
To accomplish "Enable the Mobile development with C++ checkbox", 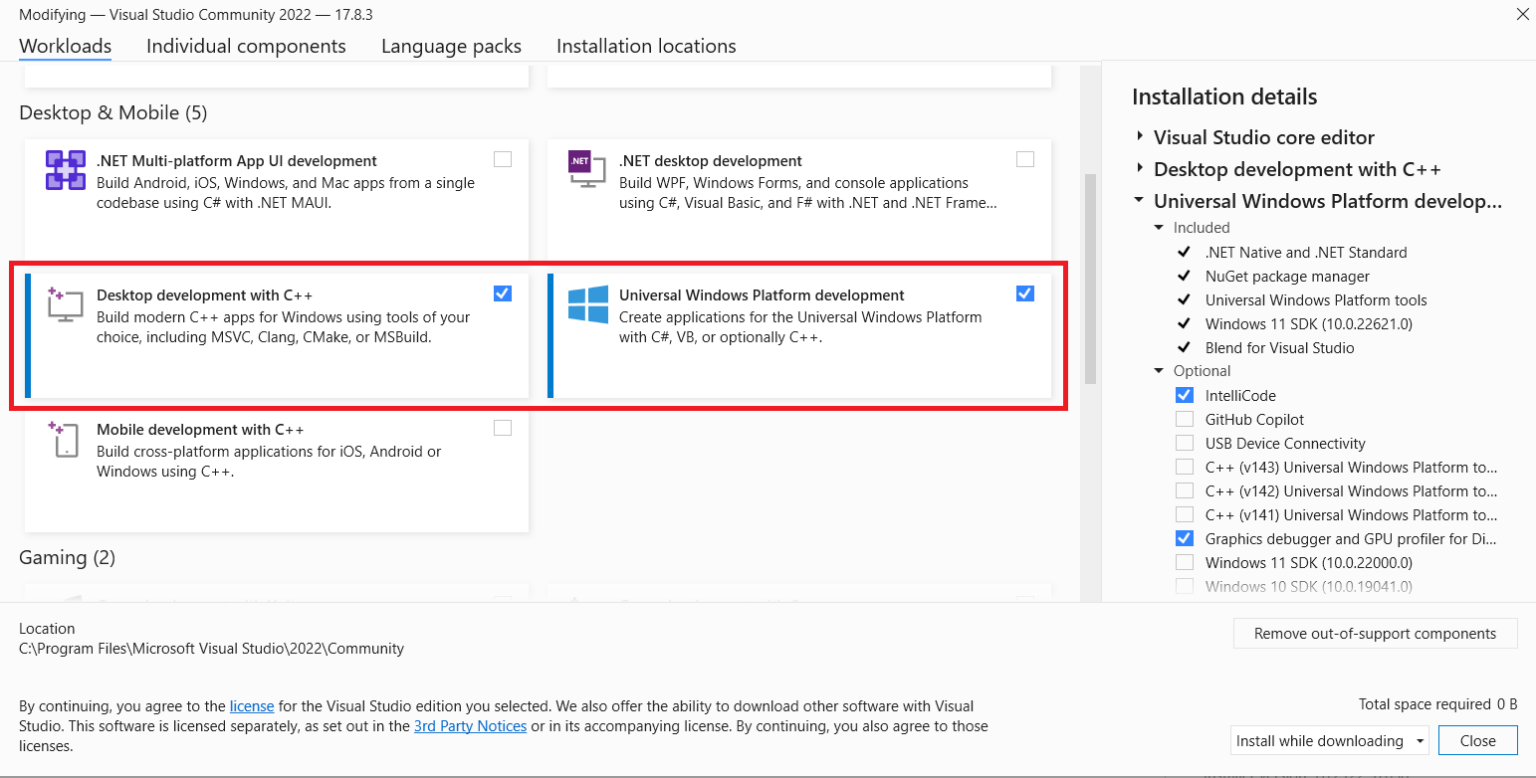I will 503,428.
